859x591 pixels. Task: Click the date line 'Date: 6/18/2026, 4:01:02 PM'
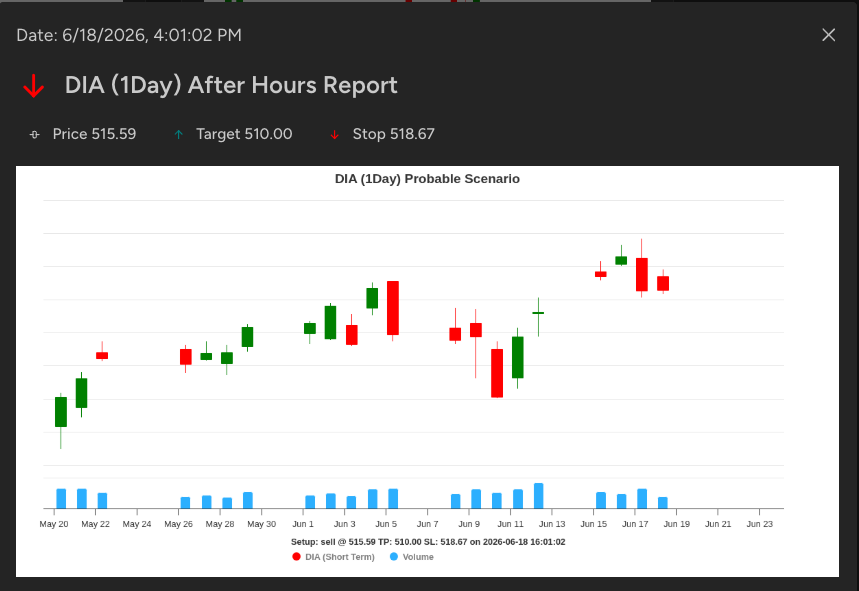(129, 35)
